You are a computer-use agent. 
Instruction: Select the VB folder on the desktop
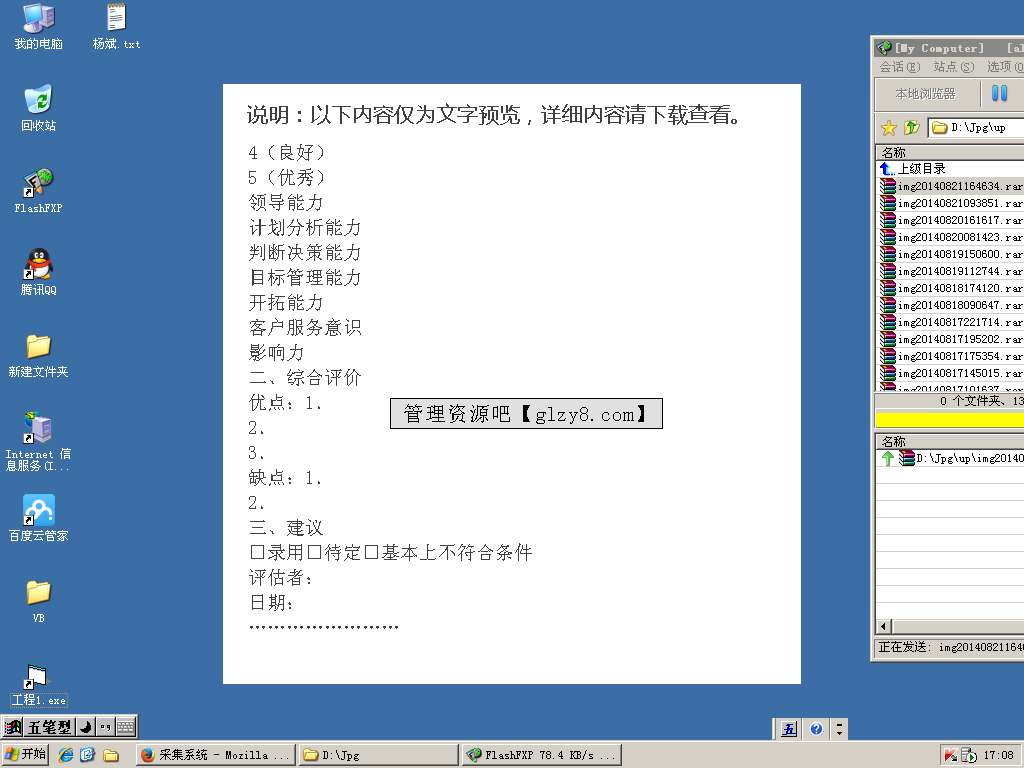point(39,601)
